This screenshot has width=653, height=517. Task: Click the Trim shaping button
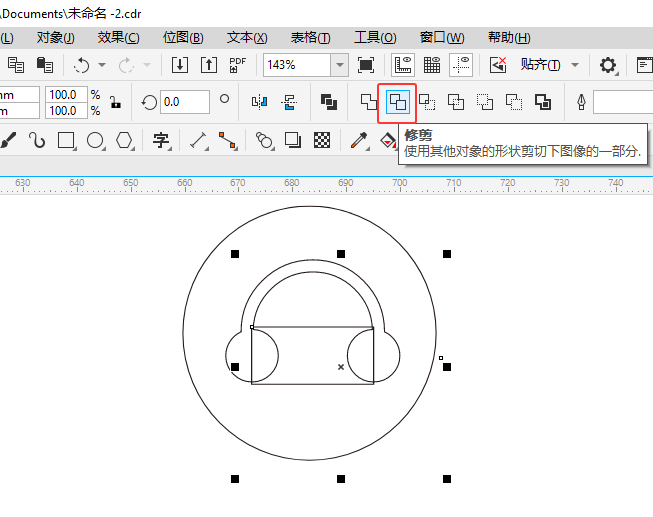(399, 102)
